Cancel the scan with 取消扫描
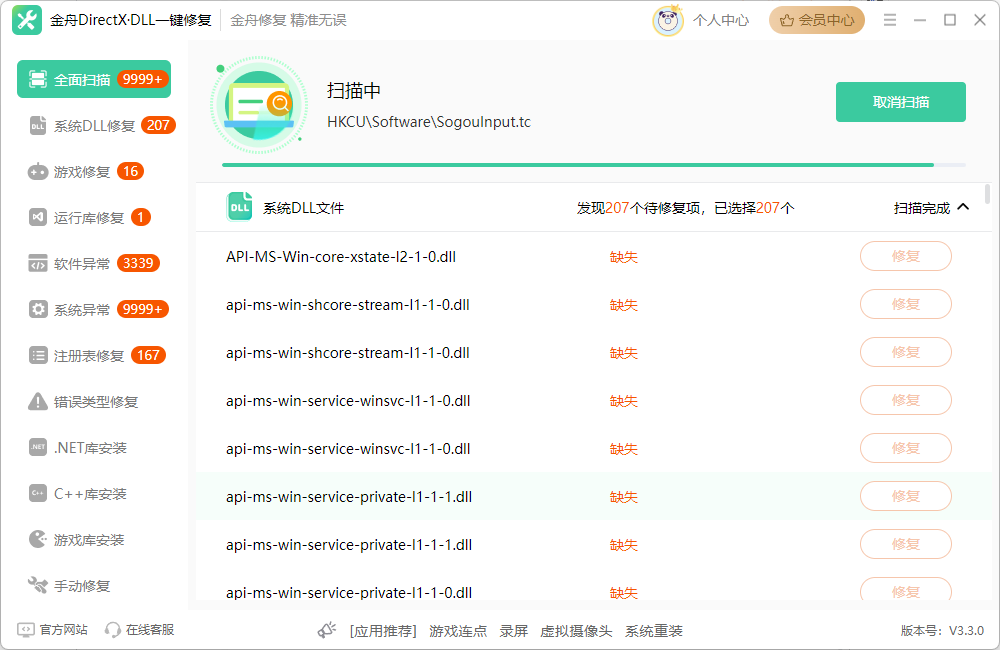 (x=901, y=102)
